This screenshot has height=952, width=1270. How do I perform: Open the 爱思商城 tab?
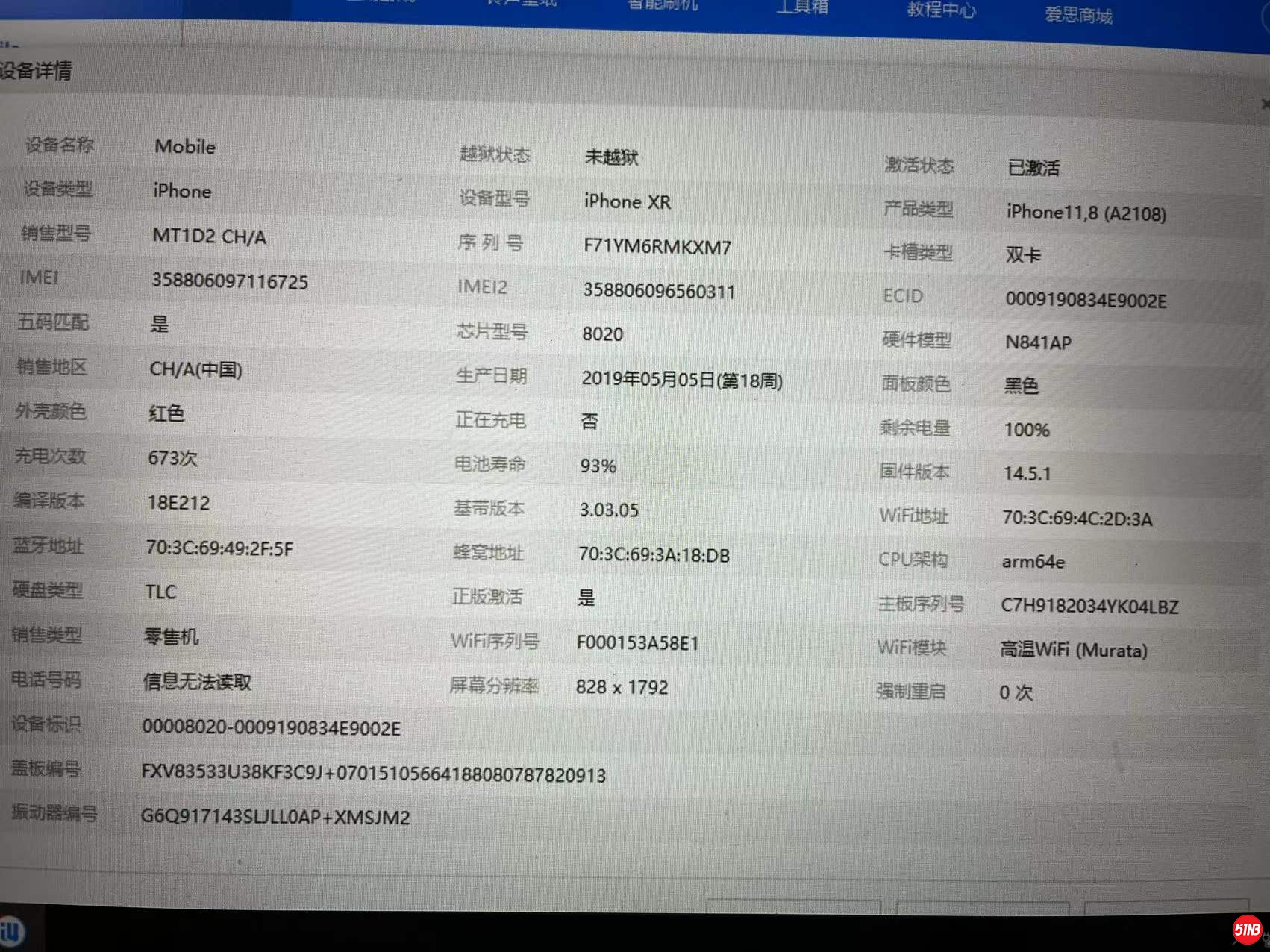(x=1078, y=15)
